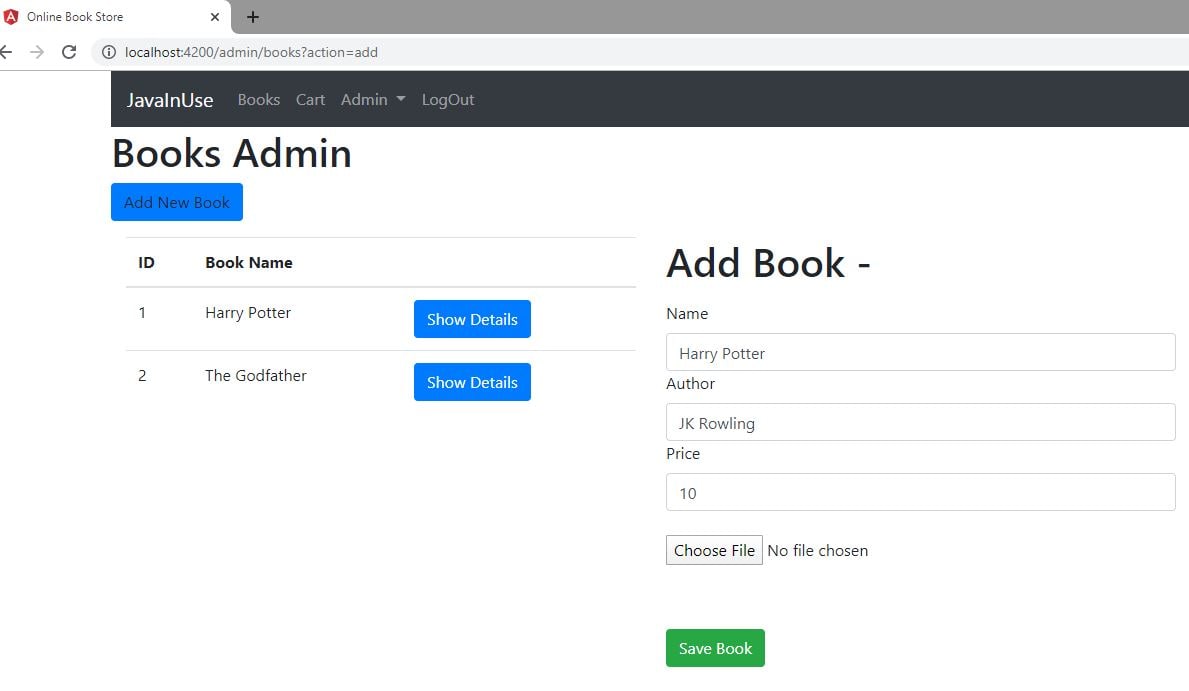Screen dimensions: 1189x691
Task: Show details for Harry Potter
Action: tap(472, 319)
